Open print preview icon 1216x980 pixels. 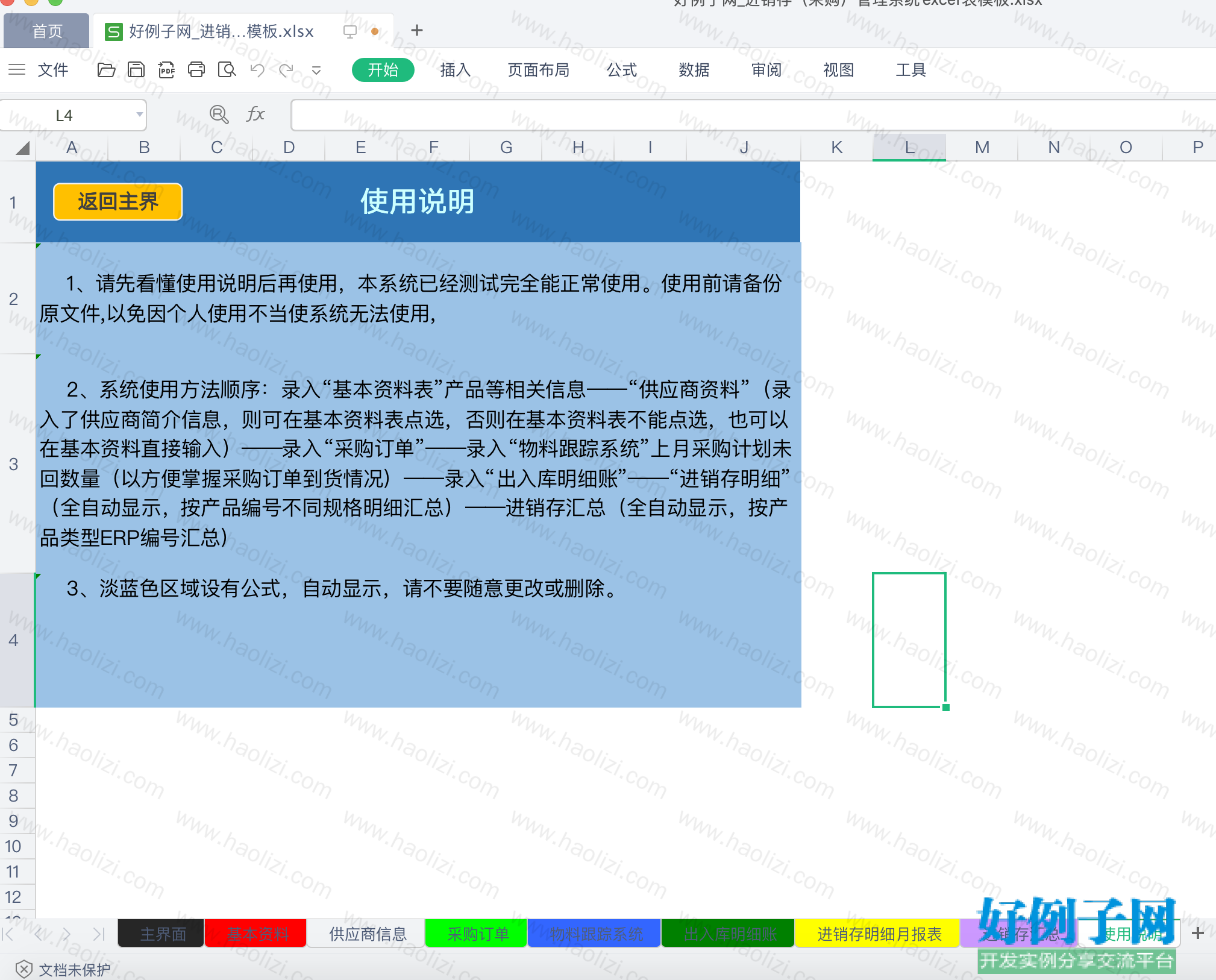[x=227, y=70]
